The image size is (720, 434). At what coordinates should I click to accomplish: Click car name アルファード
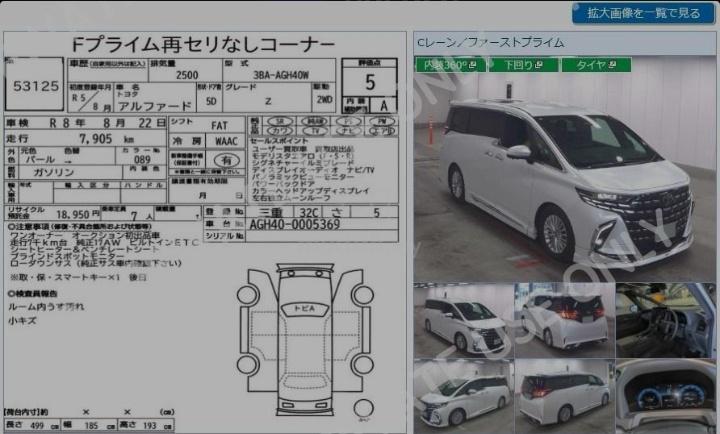(155, 106)
